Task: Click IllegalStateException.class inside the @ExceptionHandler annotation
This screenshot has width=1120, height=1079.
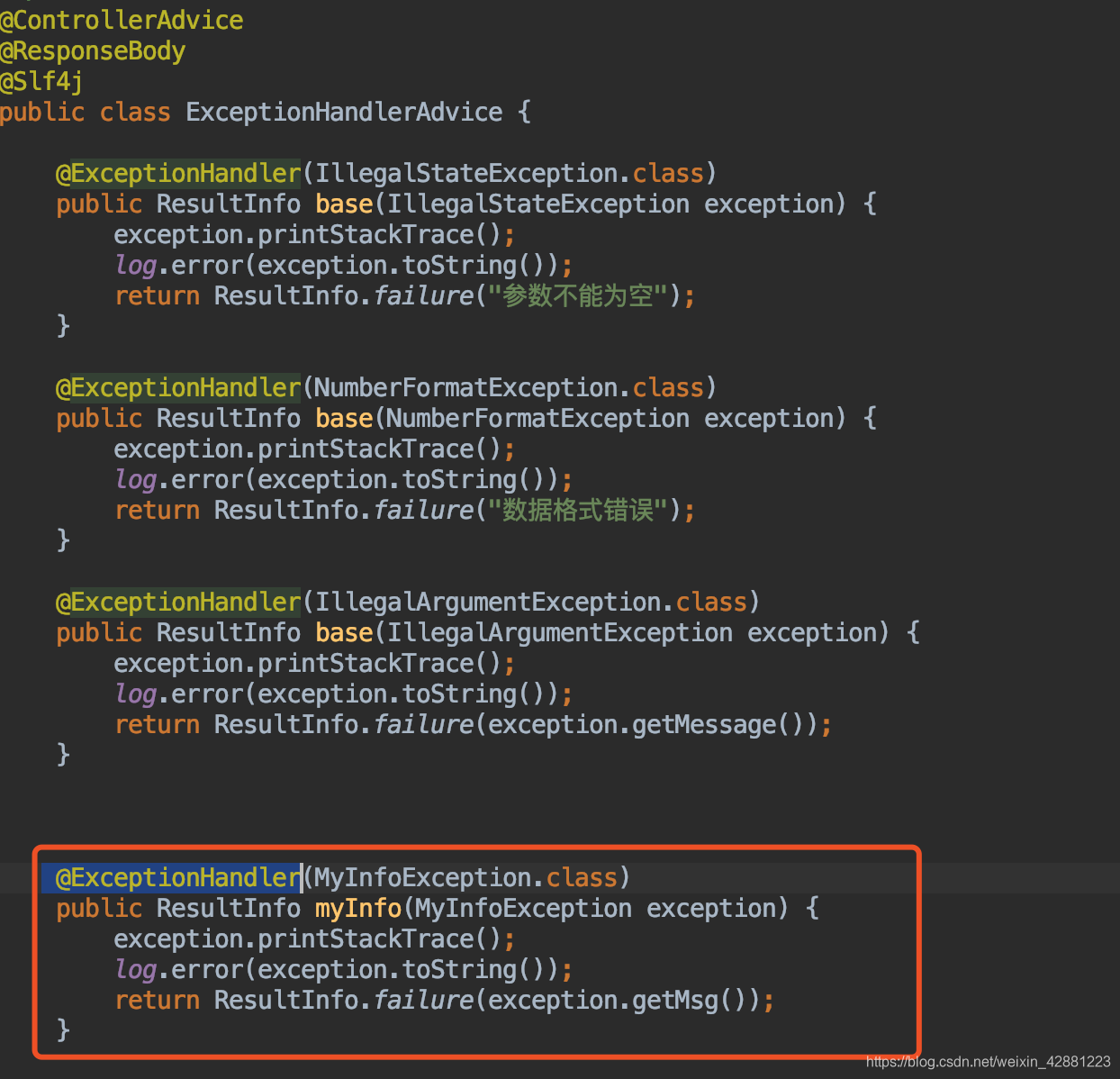Action: [x=509, y=173]
